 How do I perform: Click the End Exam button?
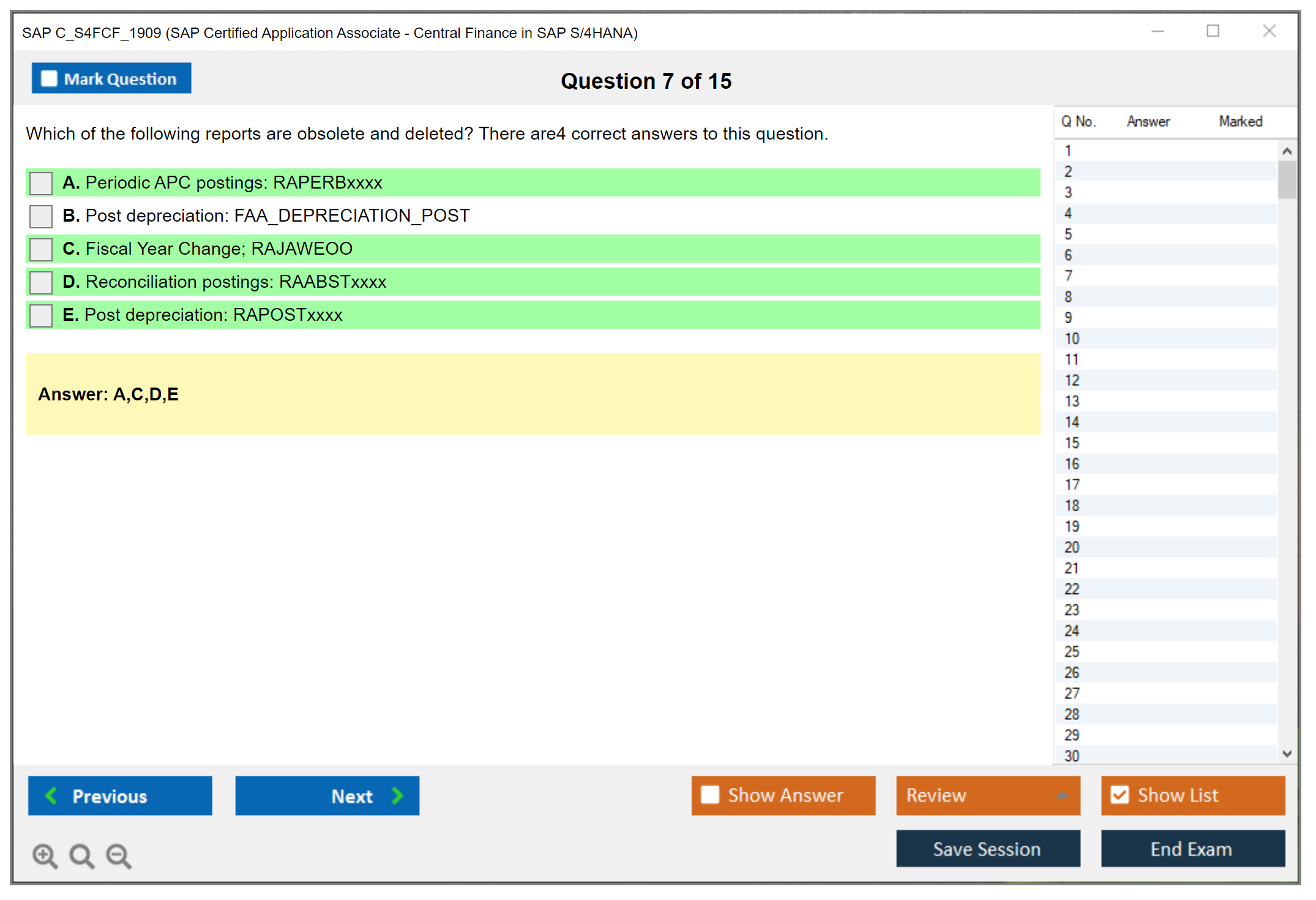tap(1192, 849)
